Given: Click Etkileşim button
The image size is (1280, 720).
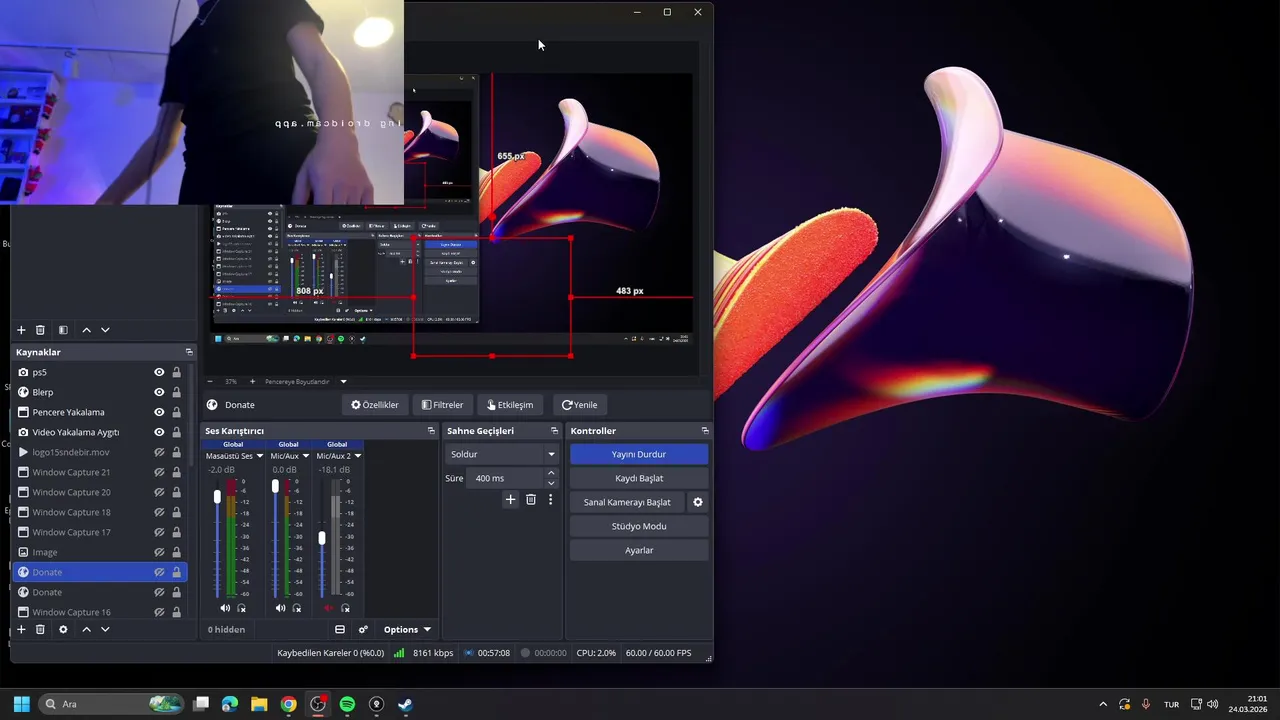Looking at the screenshot, I should pos(510,405).
